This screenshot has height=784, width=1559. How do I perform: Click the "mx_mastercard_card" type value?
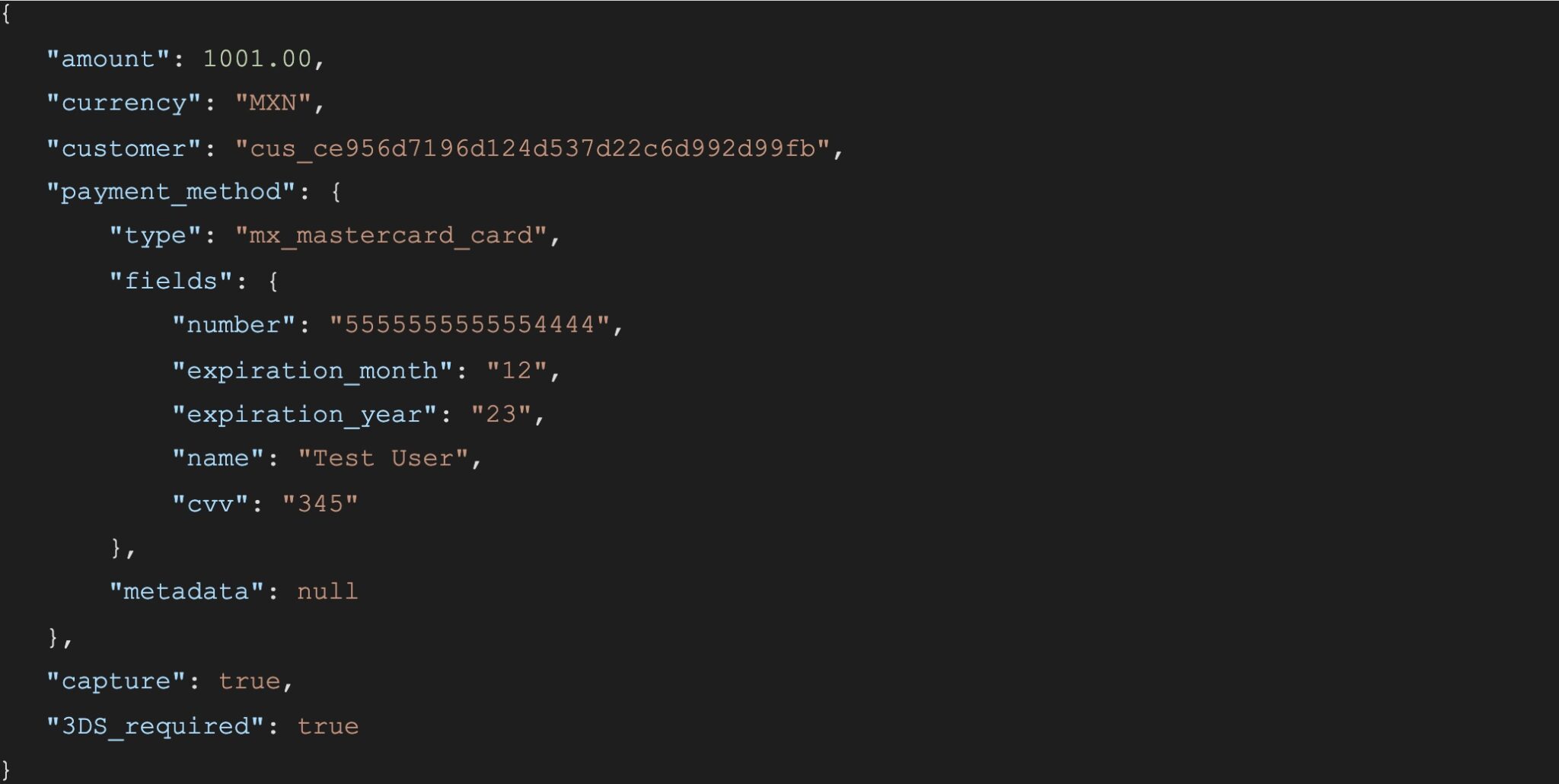(x=391, y=236)
